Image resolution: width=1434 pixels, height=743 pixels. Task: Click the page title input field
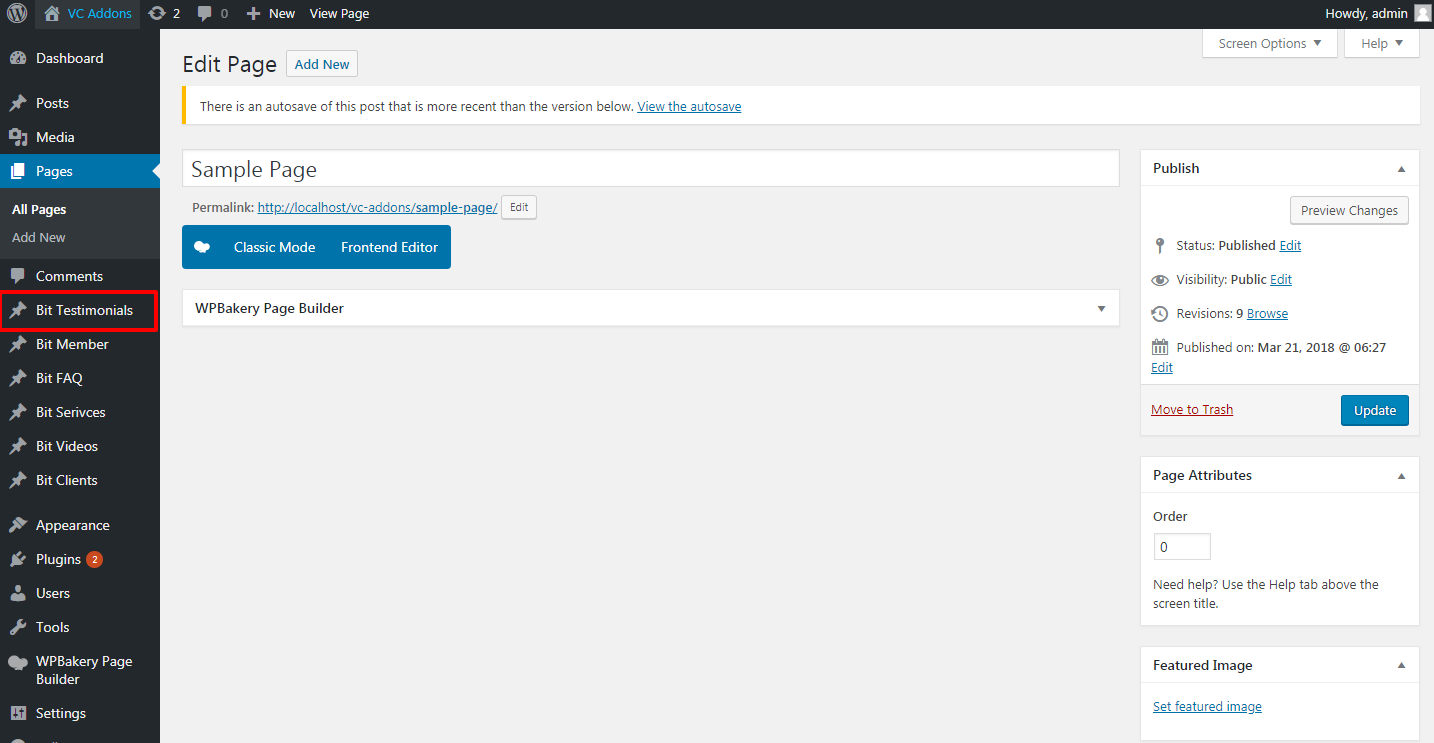click(x=650, y=169)
